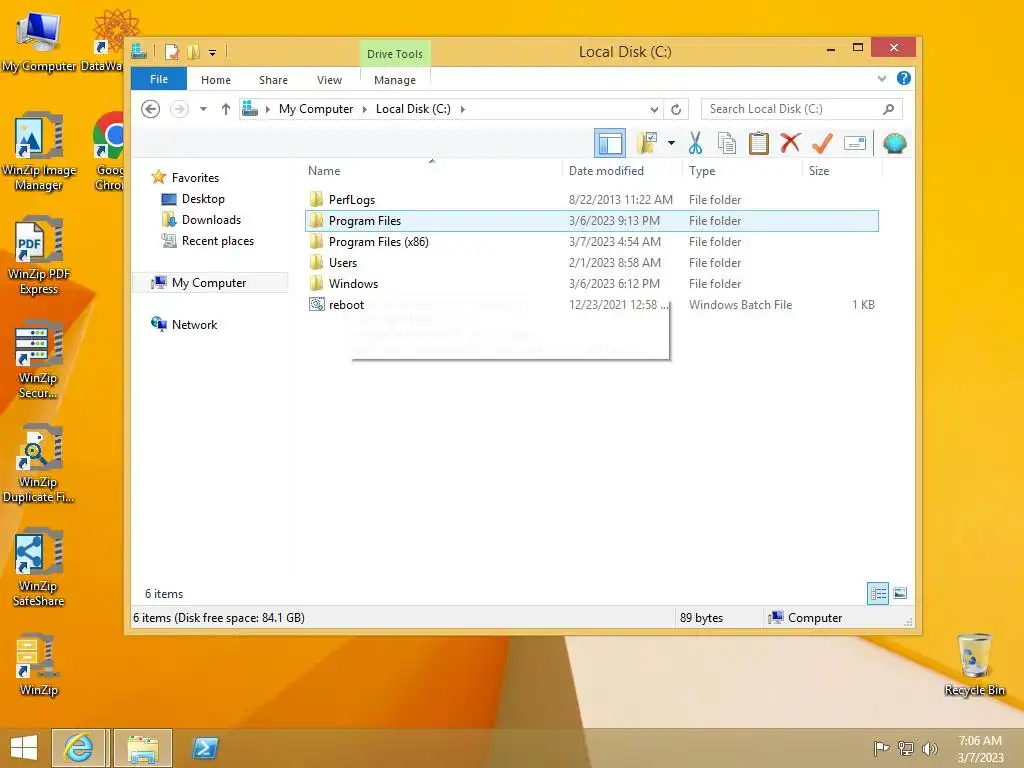Click the quick access New Folder icon
This screenshot has height=768, width=1024.
pos(193,52)
